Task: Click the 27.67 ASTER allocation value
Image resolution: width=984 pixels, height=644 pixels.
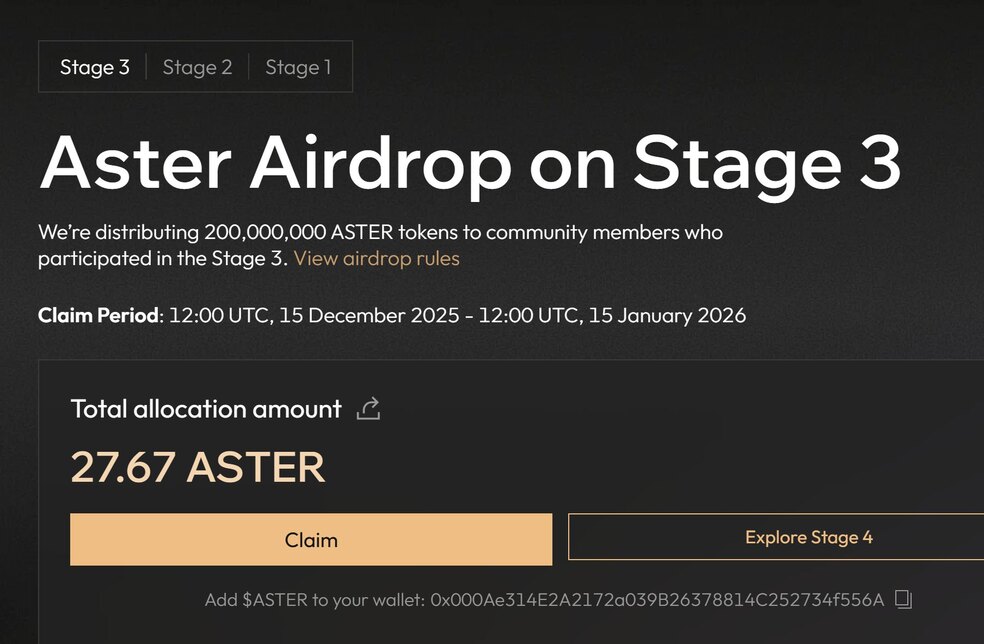Action: pyautogui.click(x=198, y=467)
